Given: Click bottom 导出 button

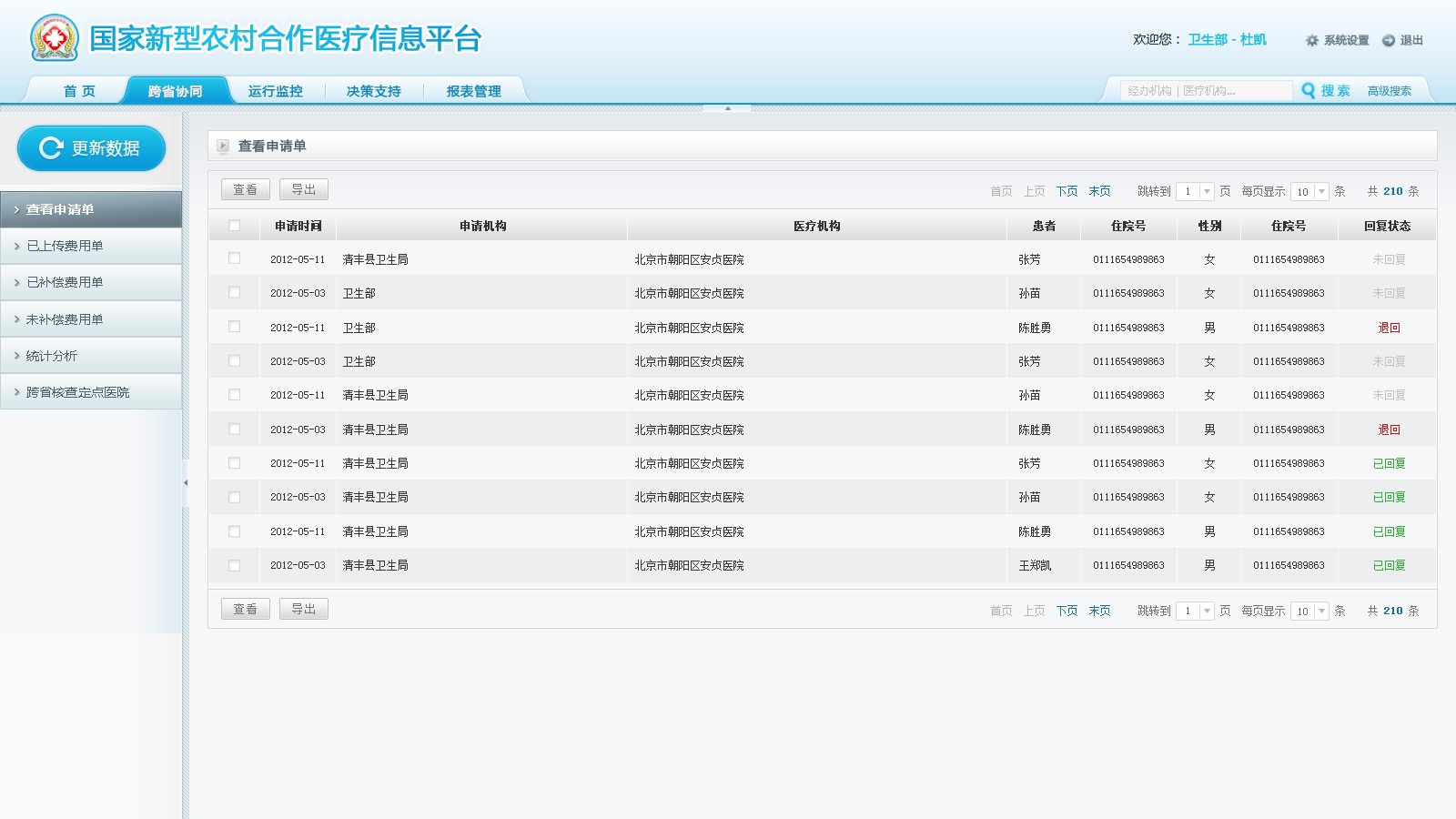Looking at the screenshot, I should 304,609.
